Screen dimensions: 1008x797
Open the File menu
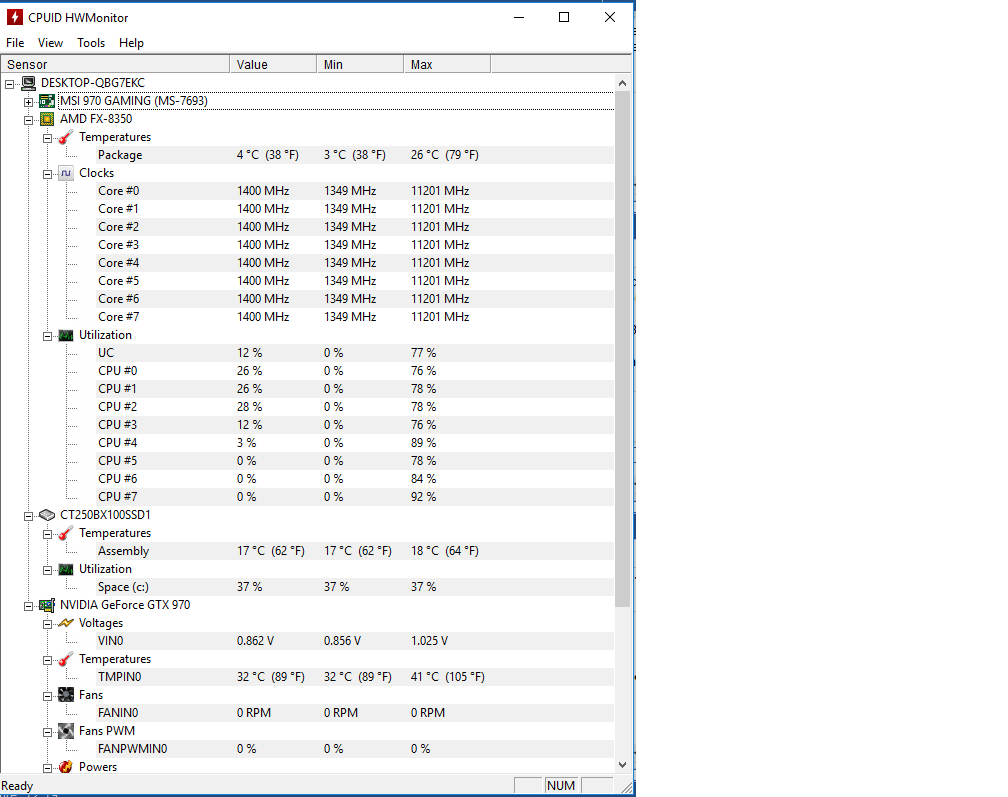pyautogui.click(x=15, y=43)
